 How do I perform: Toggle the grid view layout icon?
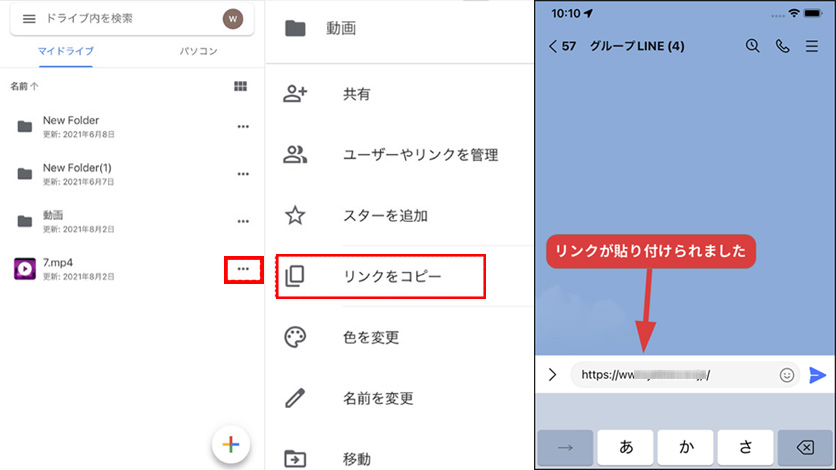tap(240, 86)
